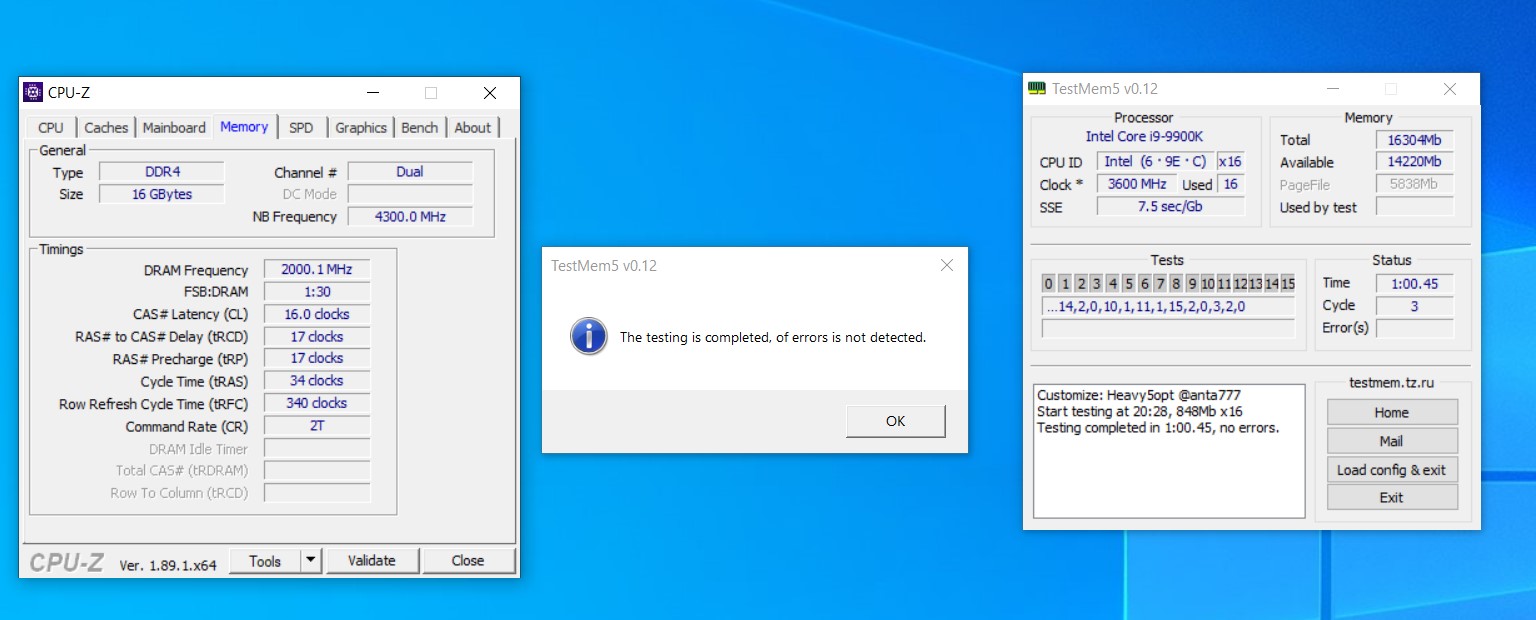Open the Mainboard tab
This screenshot has height=620, width=1536.
click(174, 127)
